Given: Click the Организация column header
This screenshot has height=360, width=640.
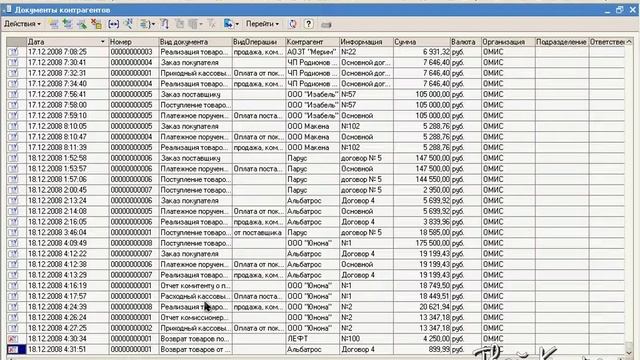Looking at the screenshot, I should coord(508,42).
